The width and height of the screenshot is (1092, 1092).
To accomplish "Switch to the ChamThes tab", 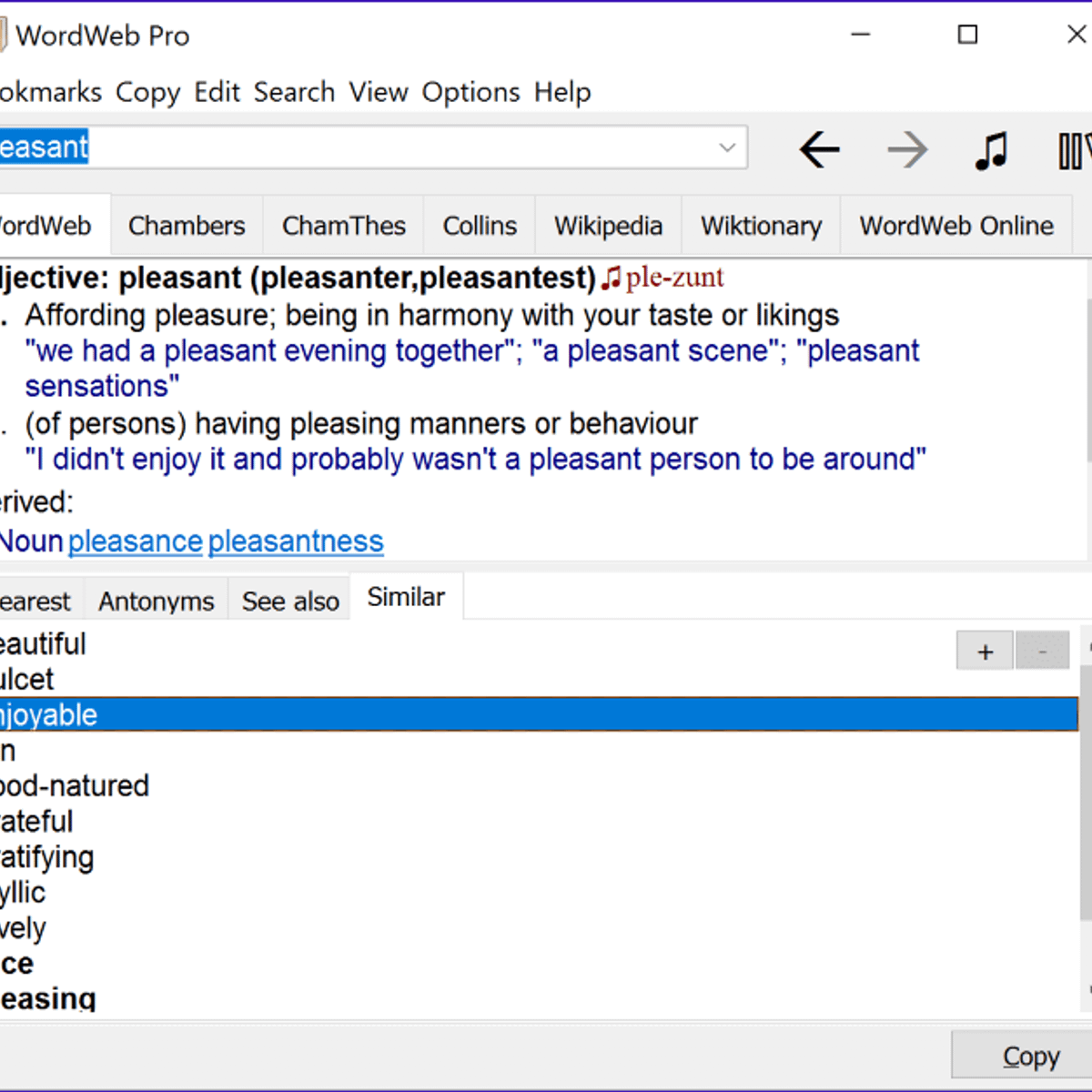I will click(x=344, y=226).
